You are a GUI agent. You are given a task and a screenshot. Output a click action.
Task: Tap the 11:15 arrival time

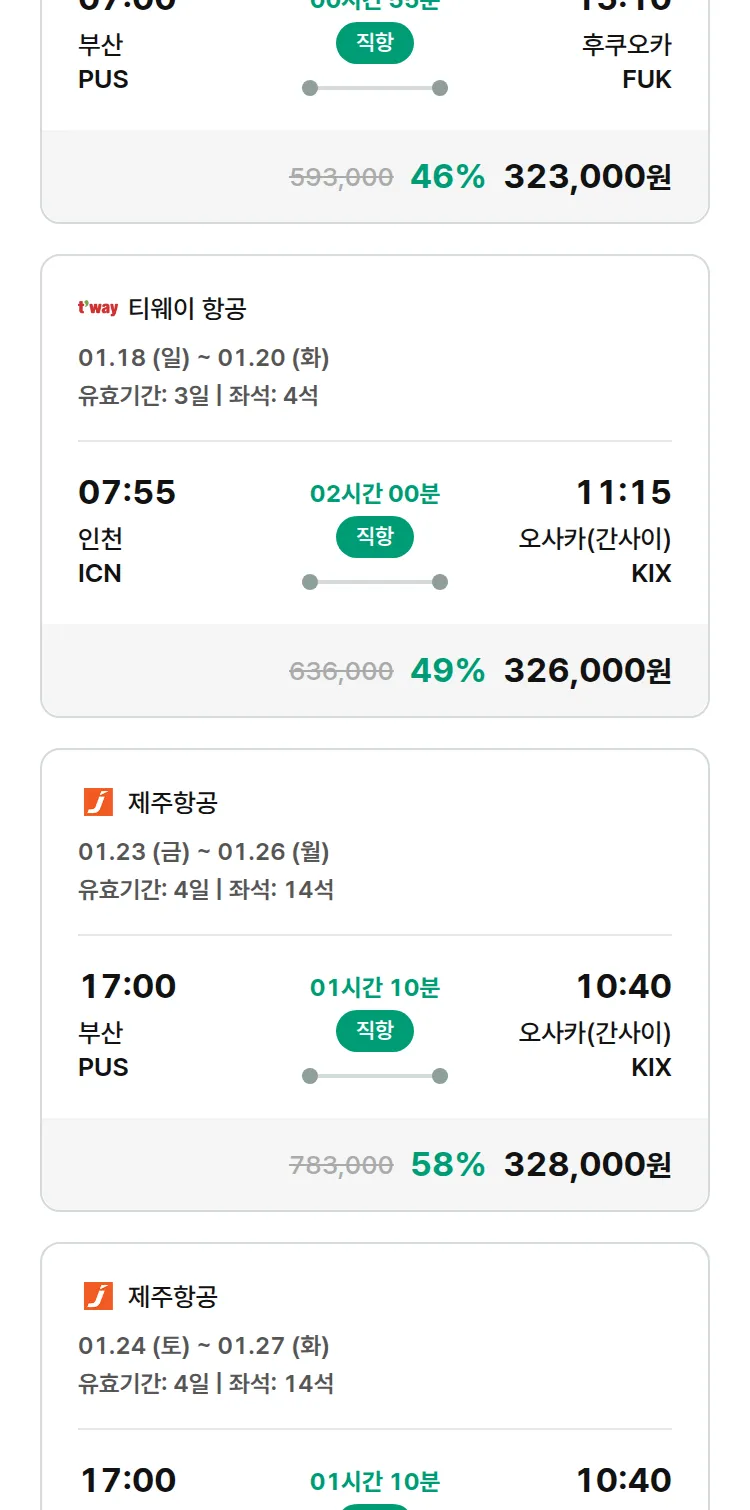pyautogui.click(x=623, y=492)
